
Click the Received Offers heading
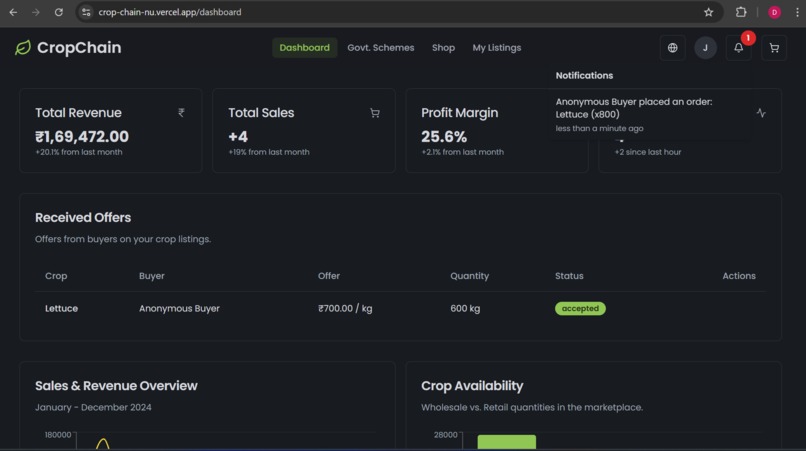tap(83, 218)
